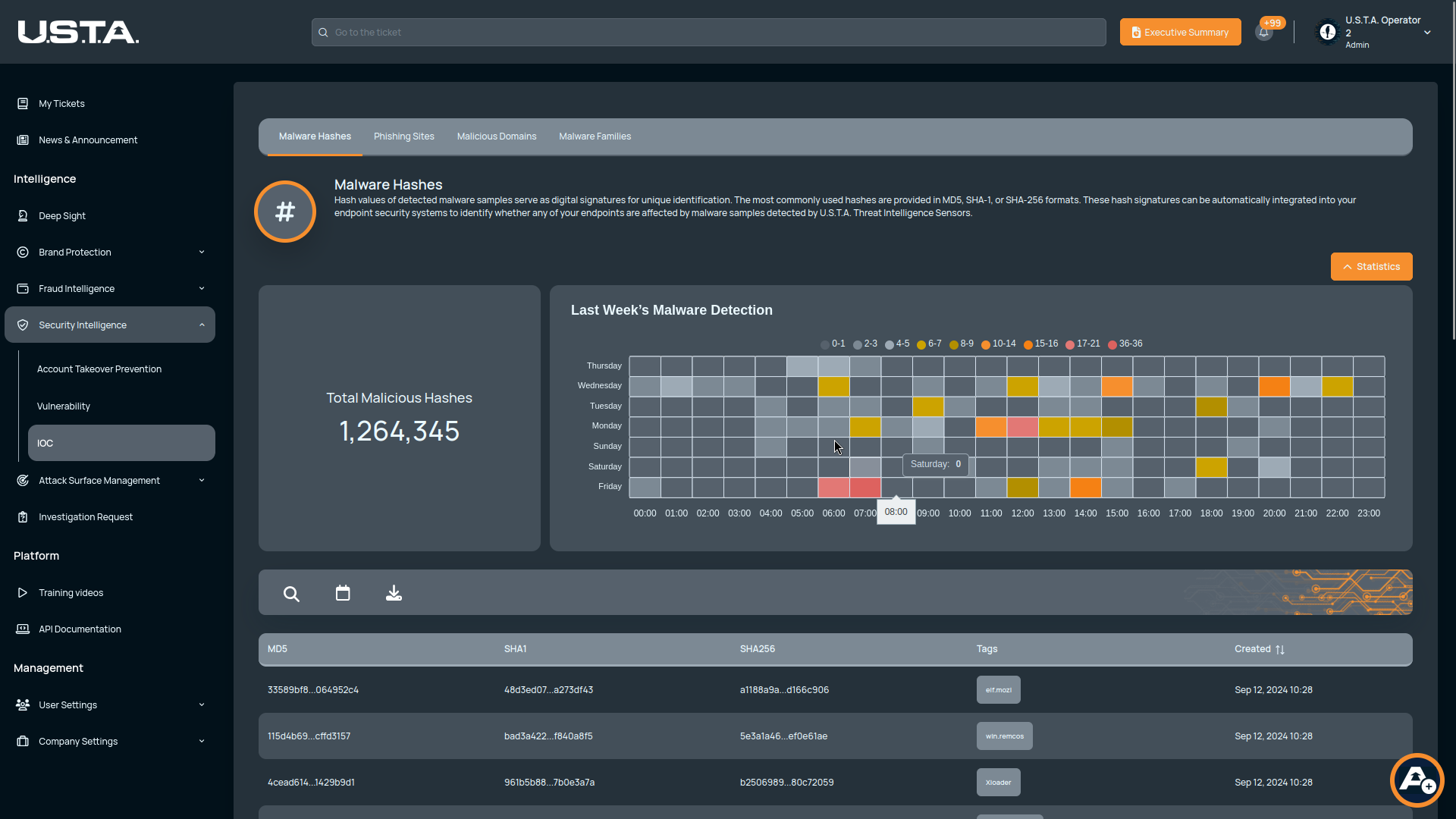Open the user profile dropdown arrow
1456x819 pixels.
coord(1427,33)
